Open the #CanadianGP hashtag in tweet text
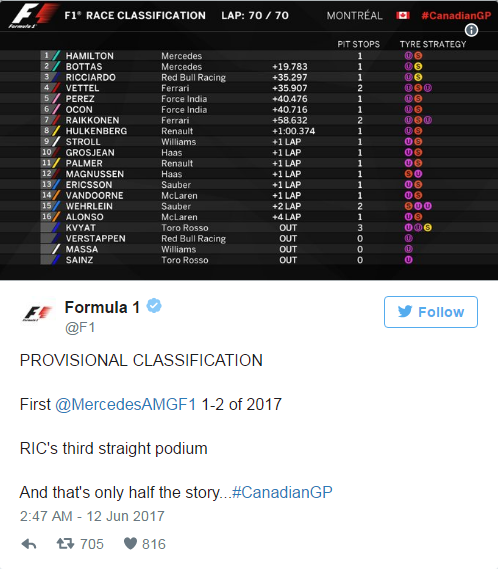This screenshot has width=498, height=569. click(282, 492)
